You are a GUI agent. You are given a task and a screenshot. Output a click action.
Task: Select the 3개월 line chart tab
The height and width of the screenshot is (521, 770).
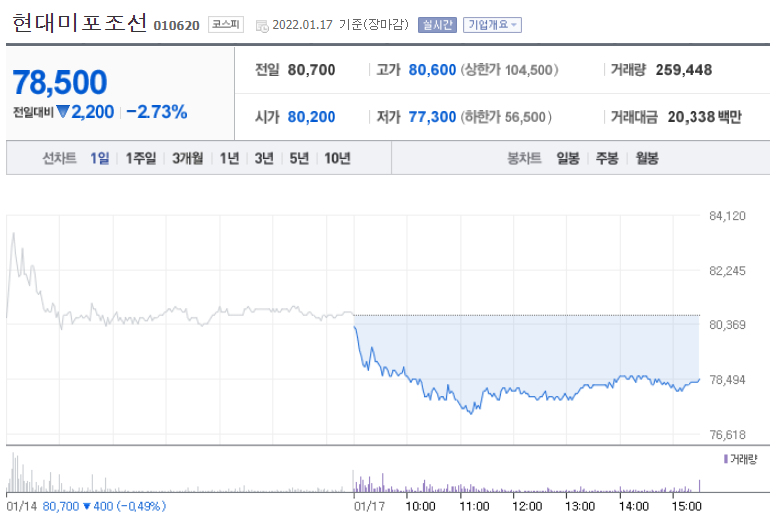188,158
